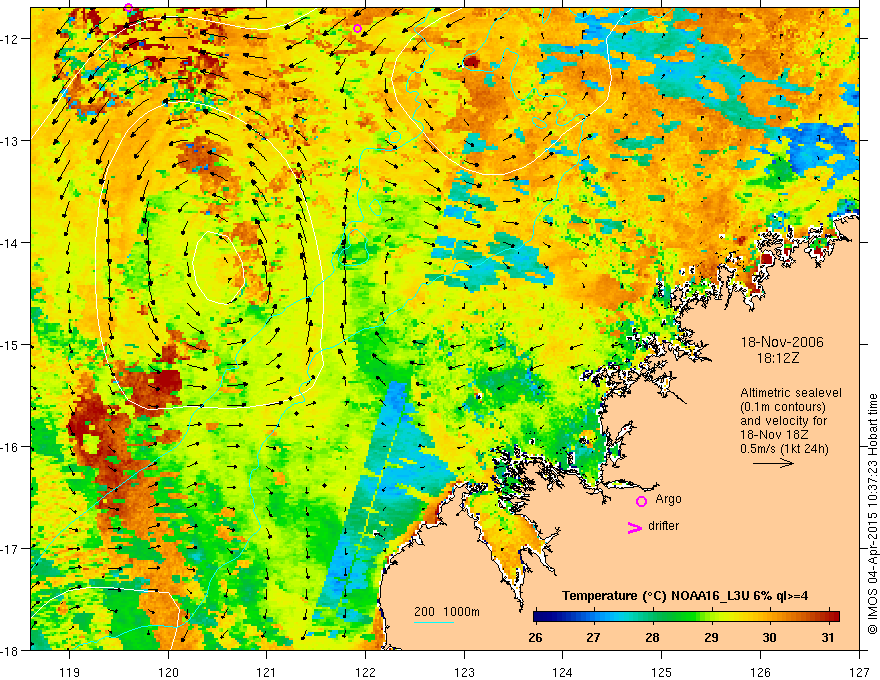
Task: Click the 28 value on temperature scale
Action: coord(652,637)
